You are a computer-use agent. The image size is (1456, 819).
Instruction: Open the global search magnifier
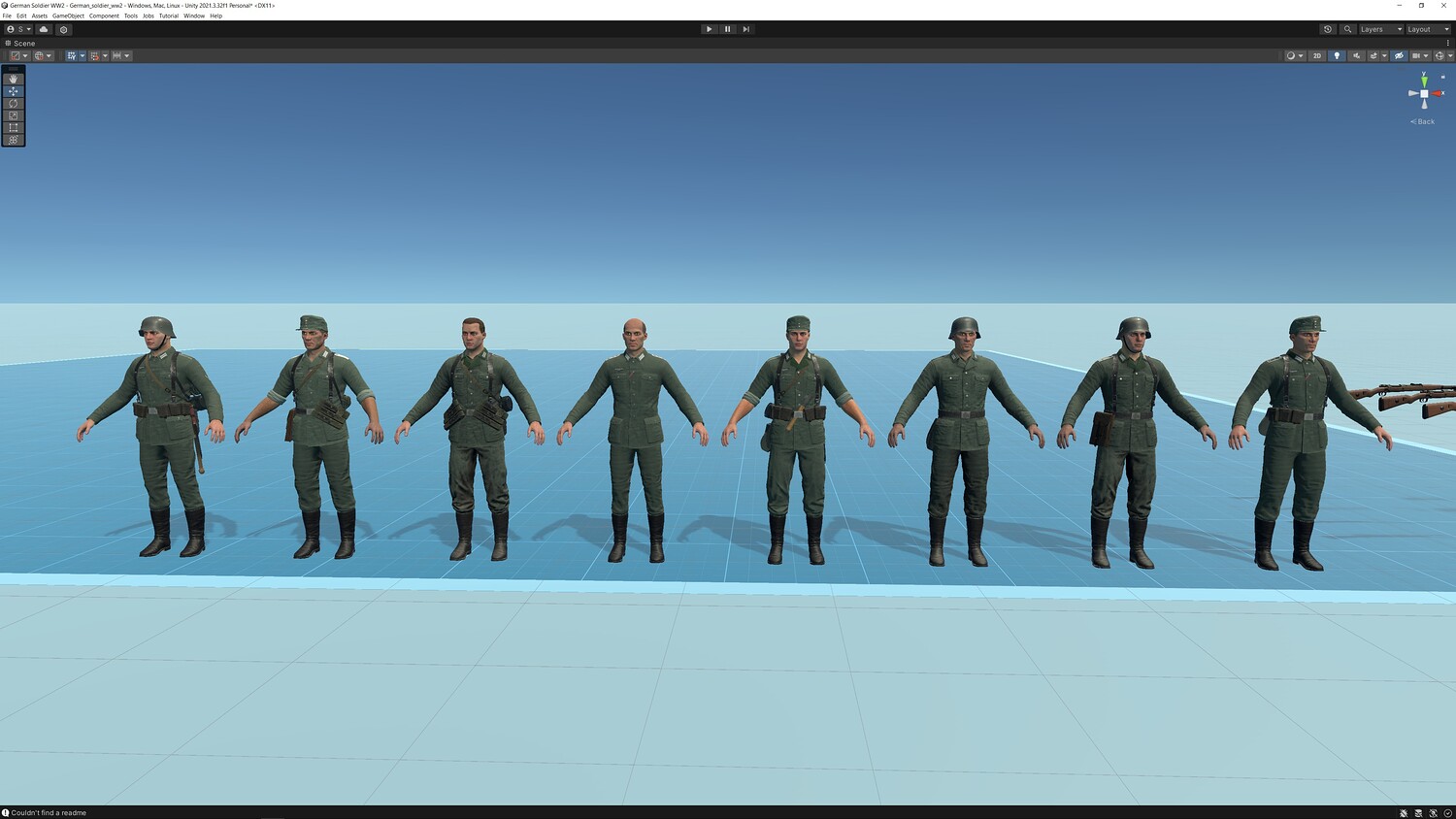point(1347,29)
